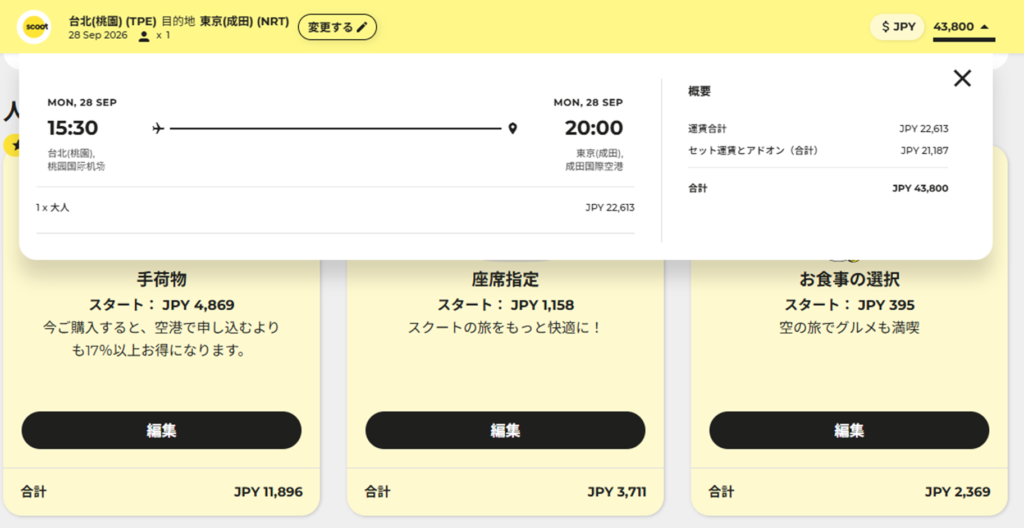Image resolution: width=1024 pixels, height=528 pixels.
Task: Click the お食事の選択 card heading
Action: click(849, 280)
